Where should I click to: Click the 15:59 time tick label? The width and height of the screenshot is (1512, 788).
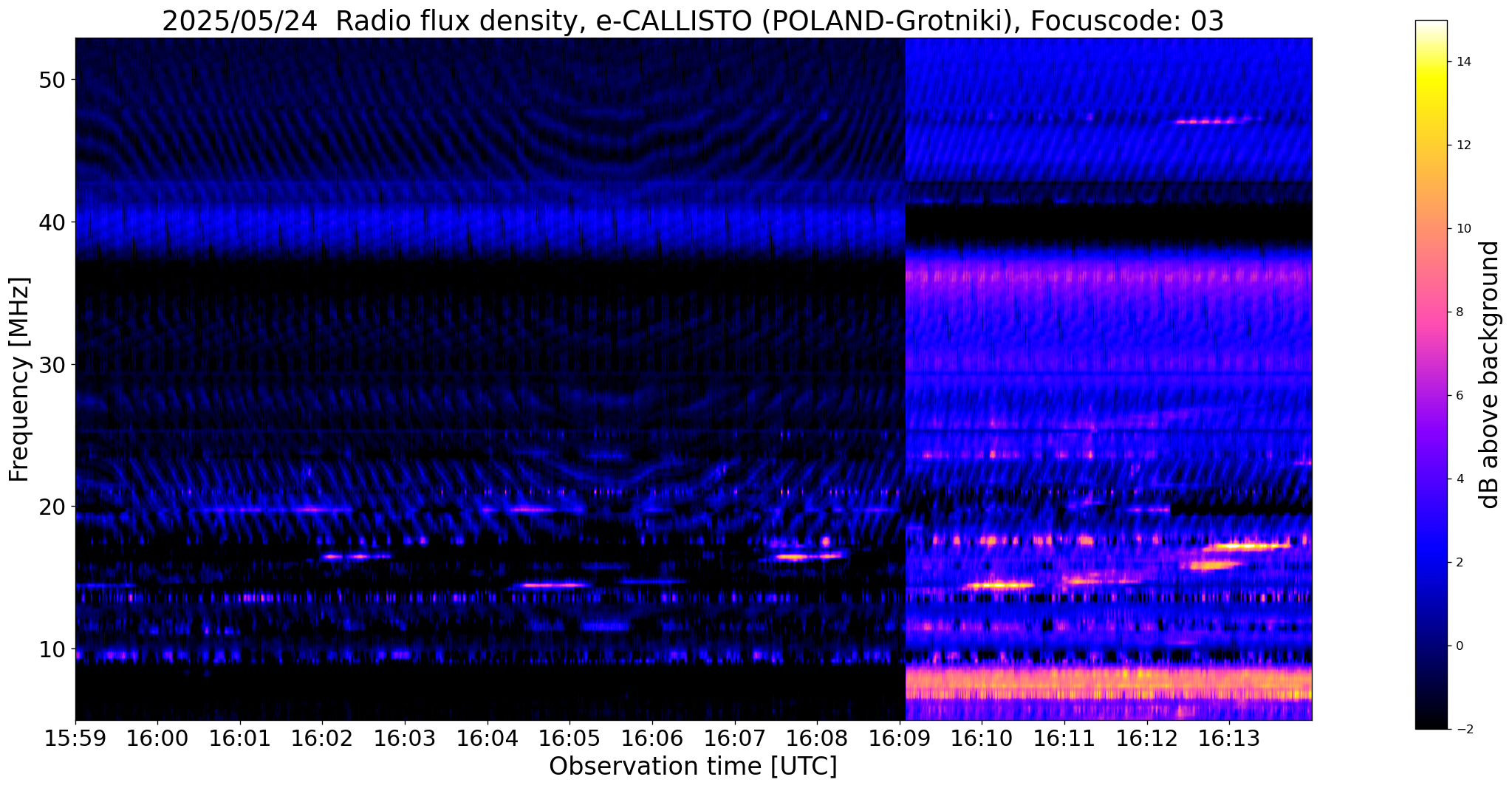point(75,739)
